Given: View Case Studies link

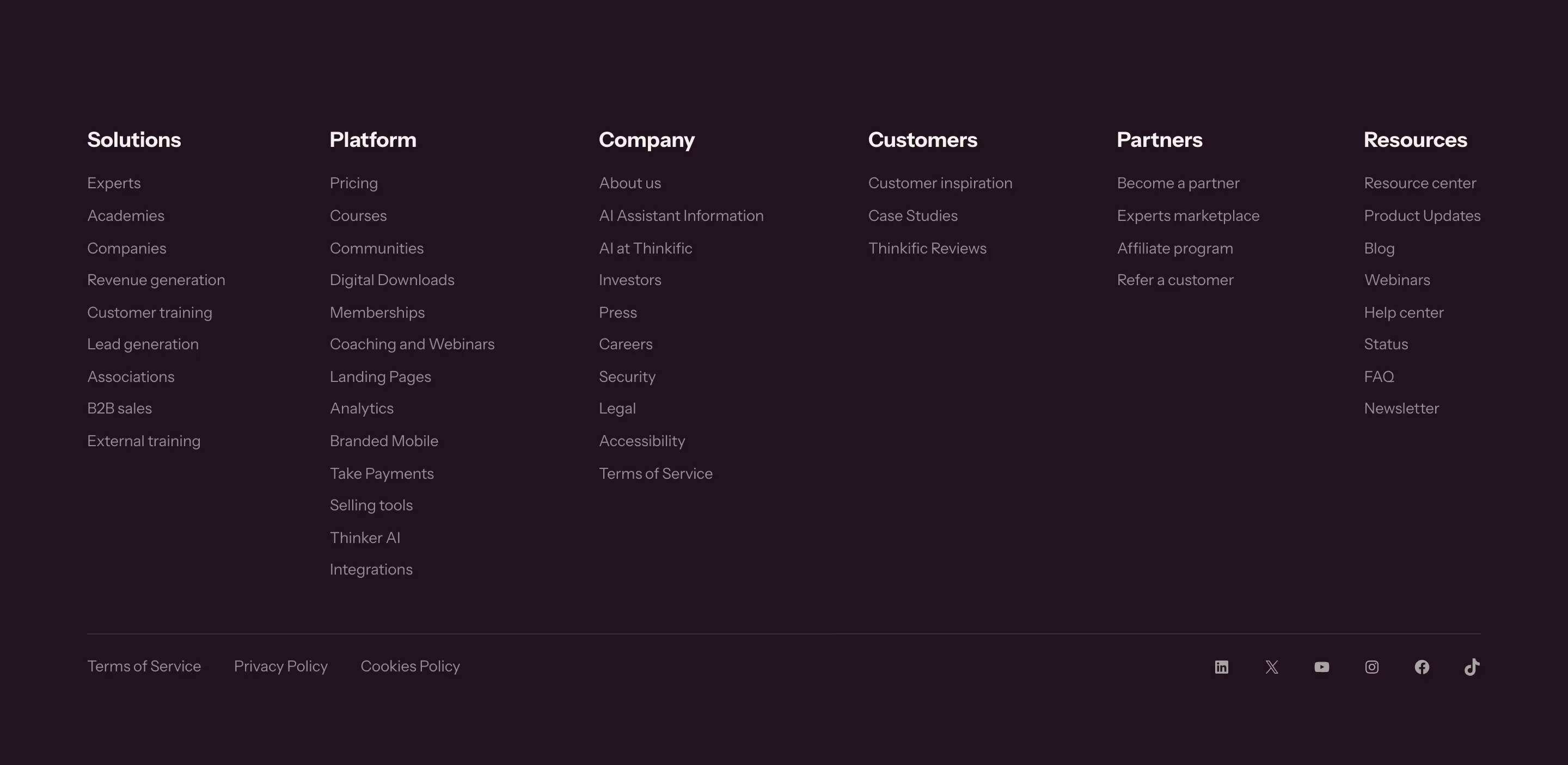Looking at the screenshot, I should click(x=912, y=216).
